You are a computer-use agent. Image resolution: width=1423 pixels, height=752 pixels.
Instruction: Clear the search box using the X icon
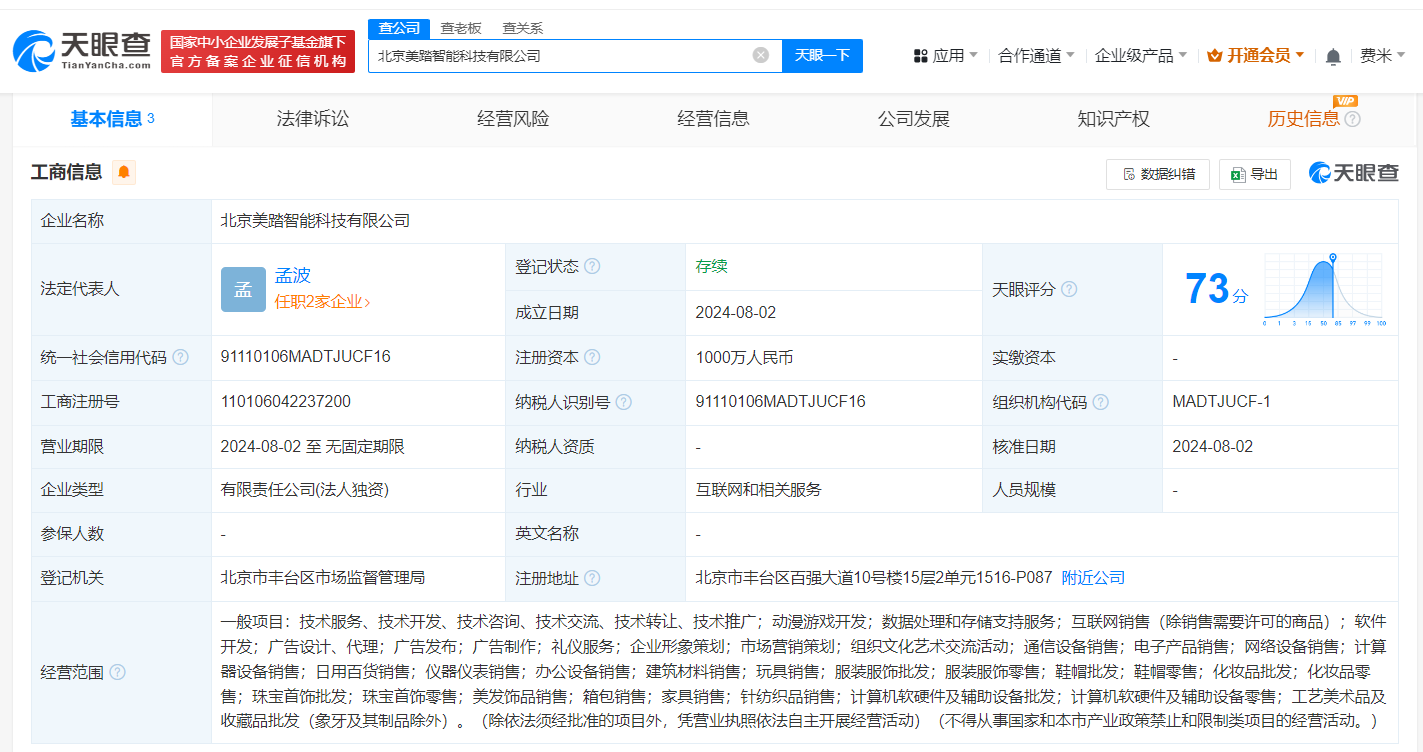tap(760, 55)
